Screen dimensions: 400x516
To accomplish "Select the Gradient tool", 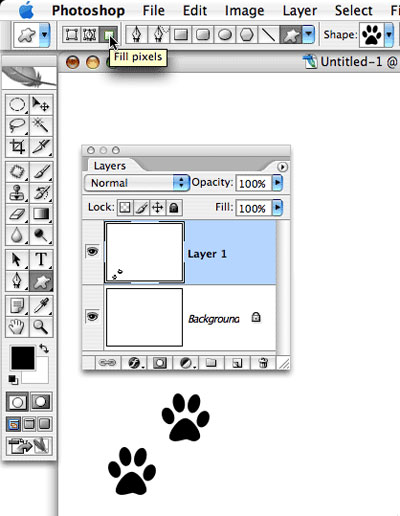I will 41,214.
